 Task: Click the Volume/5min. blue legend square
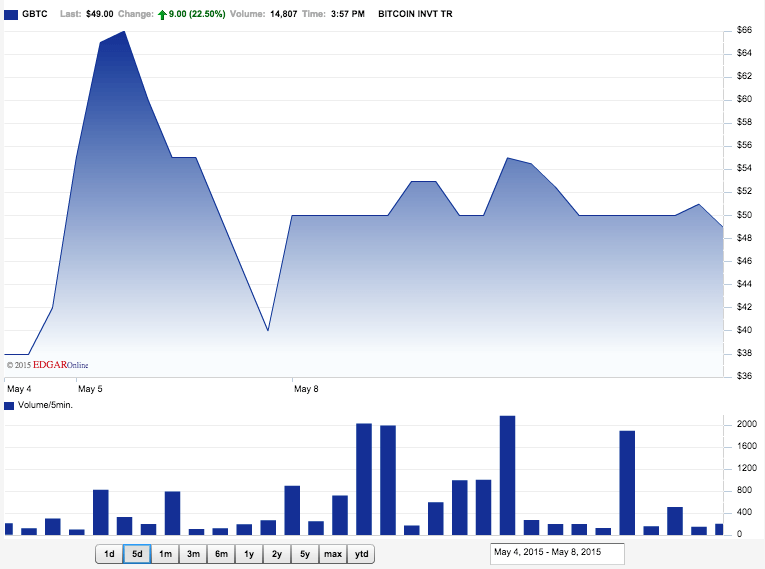click(9, 405)
